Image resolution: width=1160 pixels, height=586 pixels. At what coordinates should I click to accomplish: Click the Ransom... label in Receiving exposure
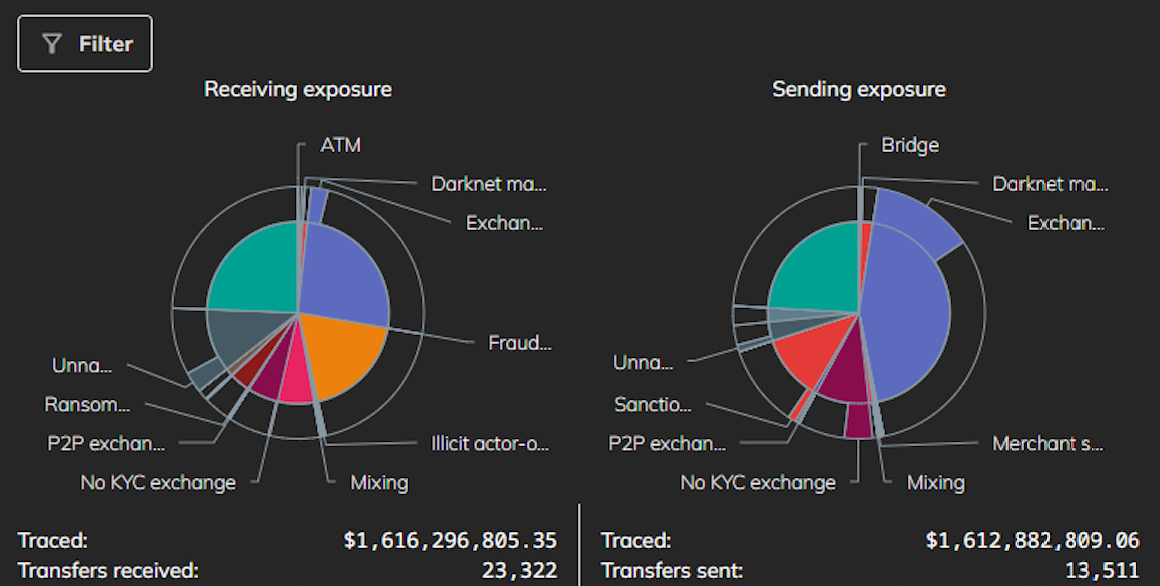point(87,405)
